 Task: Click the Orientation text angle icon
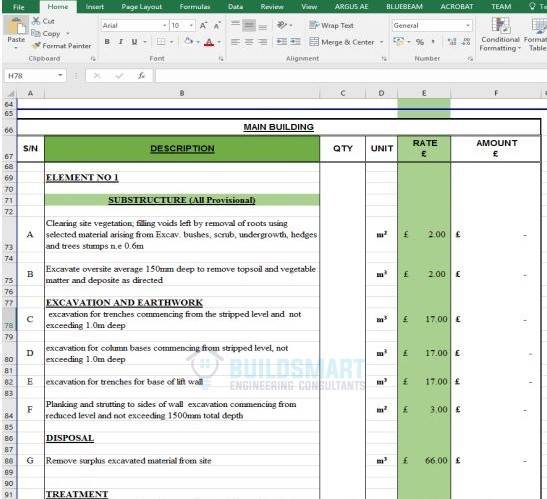tap(282, 25)
